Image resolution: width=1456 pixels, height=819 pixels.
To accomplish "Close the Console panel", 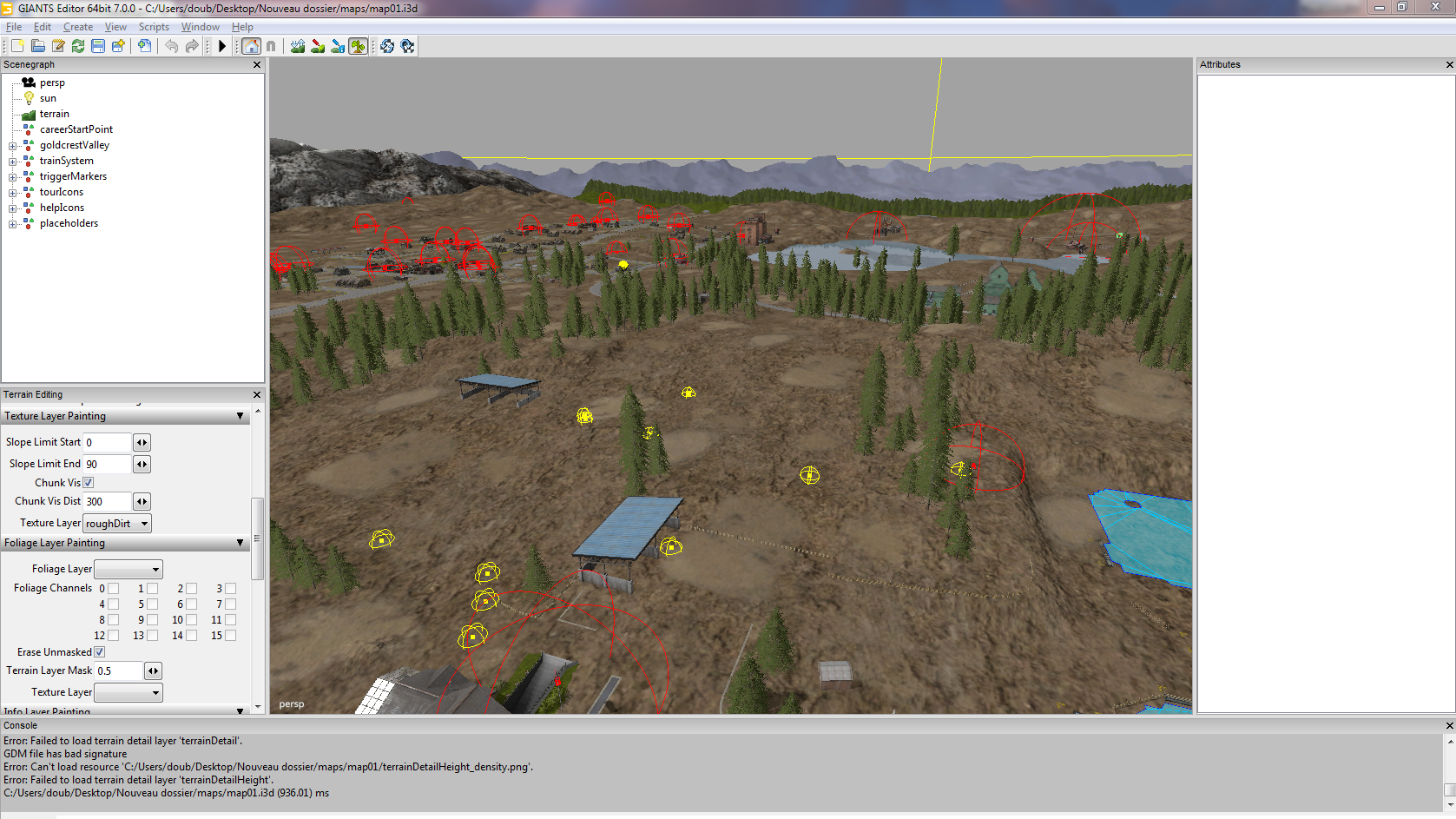I will point(1449,725).
